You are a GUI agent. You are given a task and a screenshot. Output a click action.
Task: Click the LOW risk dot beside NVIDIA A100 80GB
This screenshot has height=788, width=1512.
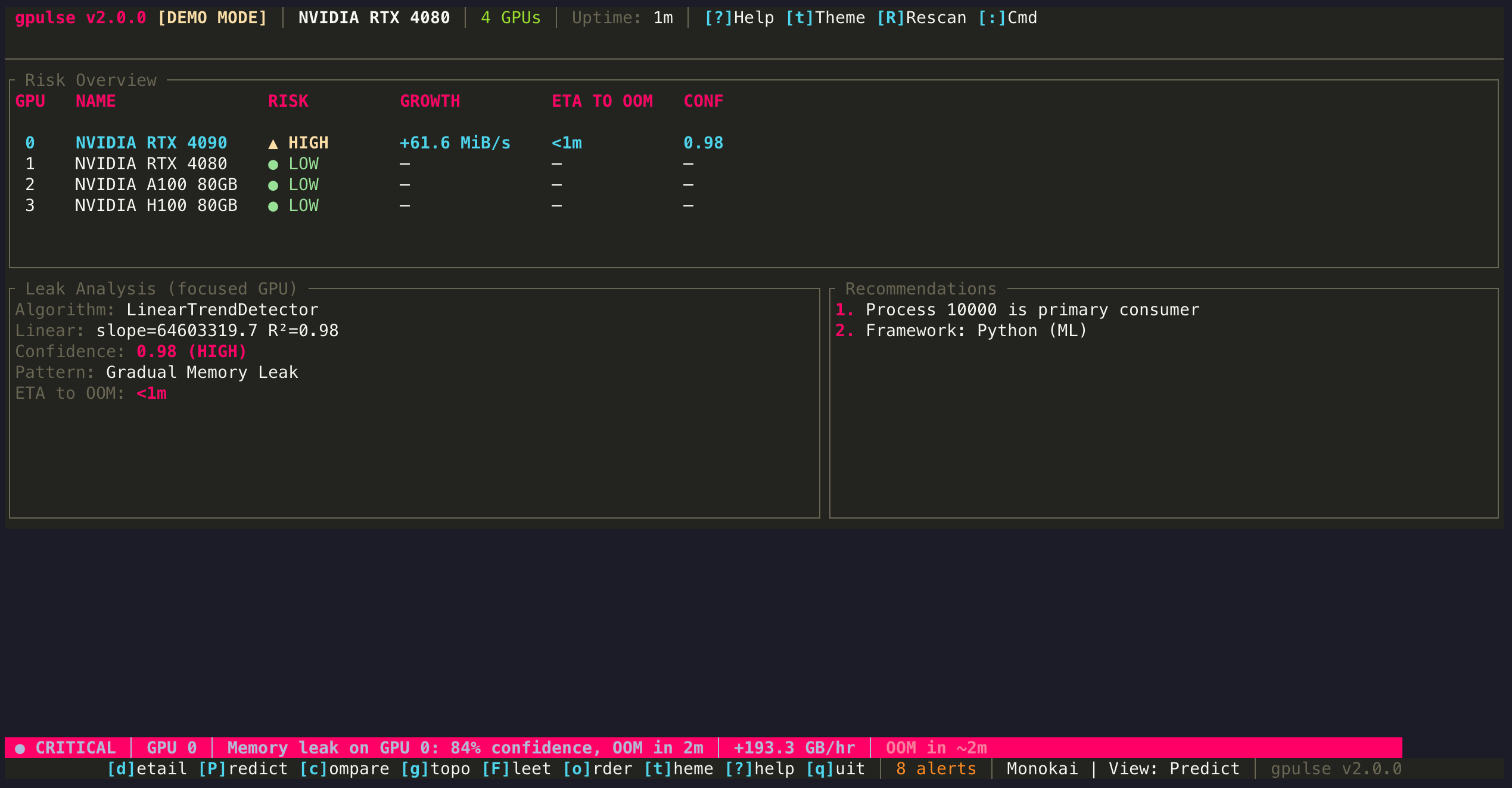tap(273, 185)
